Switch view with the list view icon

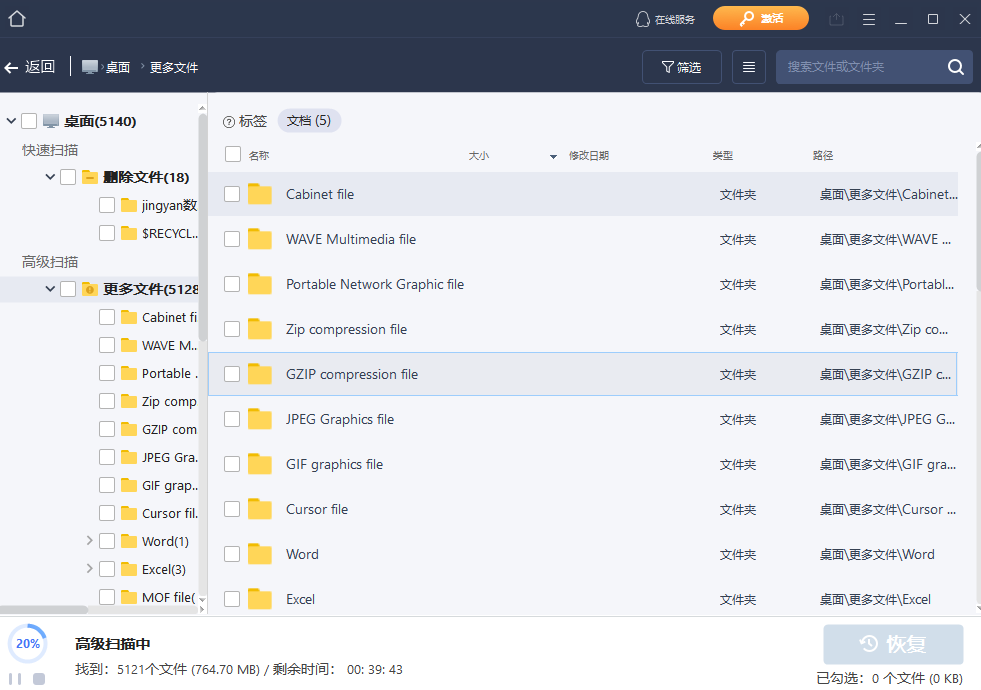pyautogui.click(x=749, y=67)
